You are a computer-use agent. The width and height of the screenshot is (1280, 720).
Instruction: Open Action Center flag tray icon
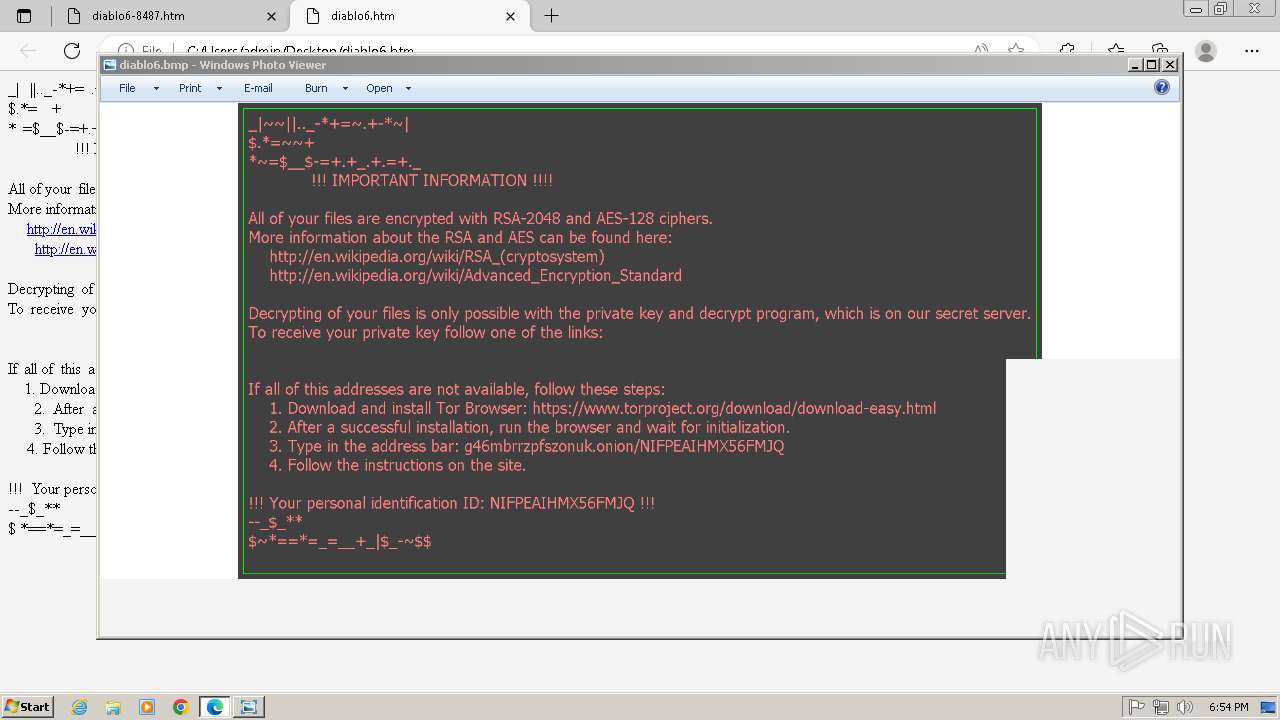tap(1137, 707)
